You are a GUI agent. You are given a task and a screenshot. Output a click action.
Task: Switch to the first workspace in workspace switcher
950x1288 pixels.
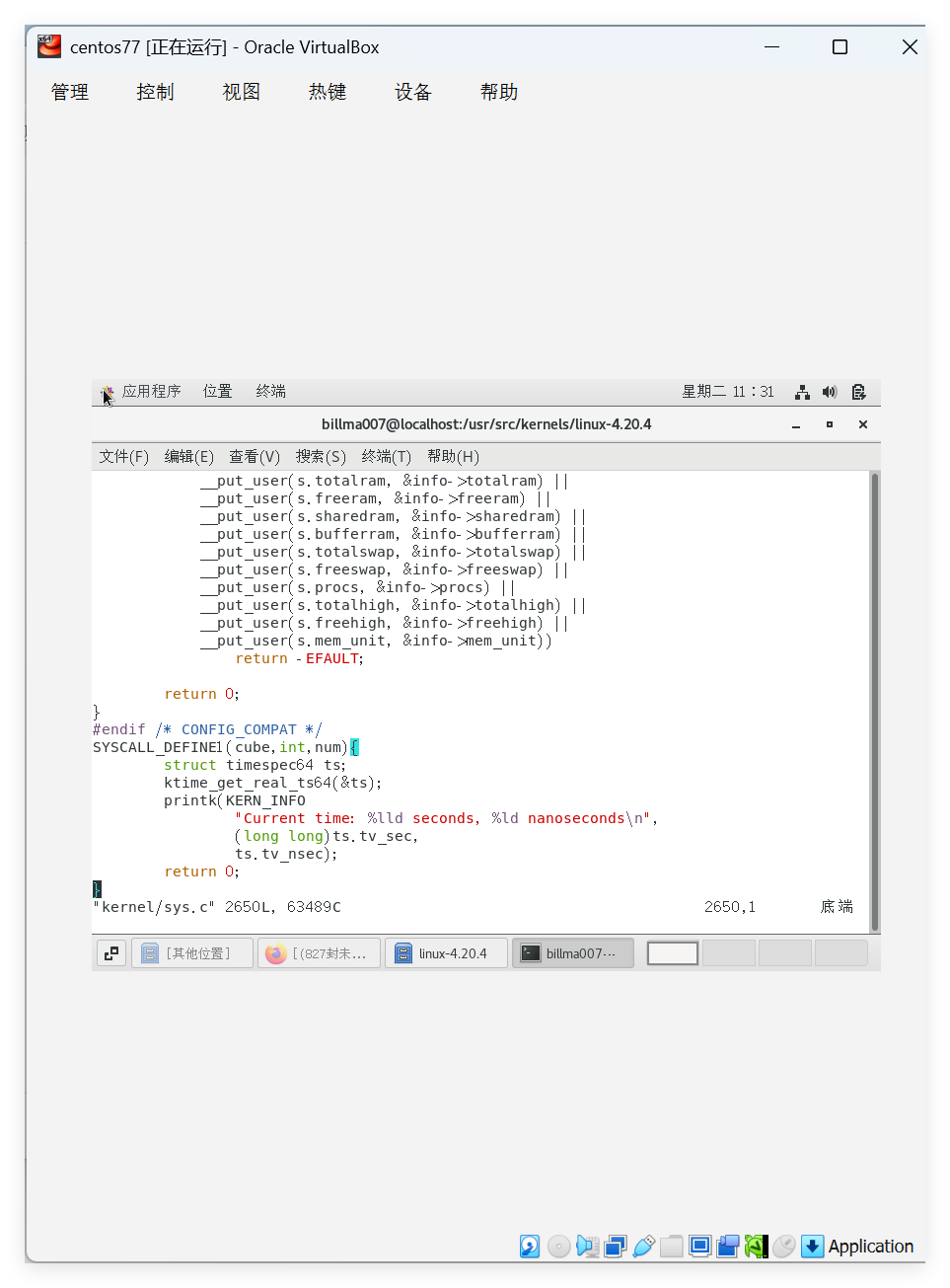673,953
